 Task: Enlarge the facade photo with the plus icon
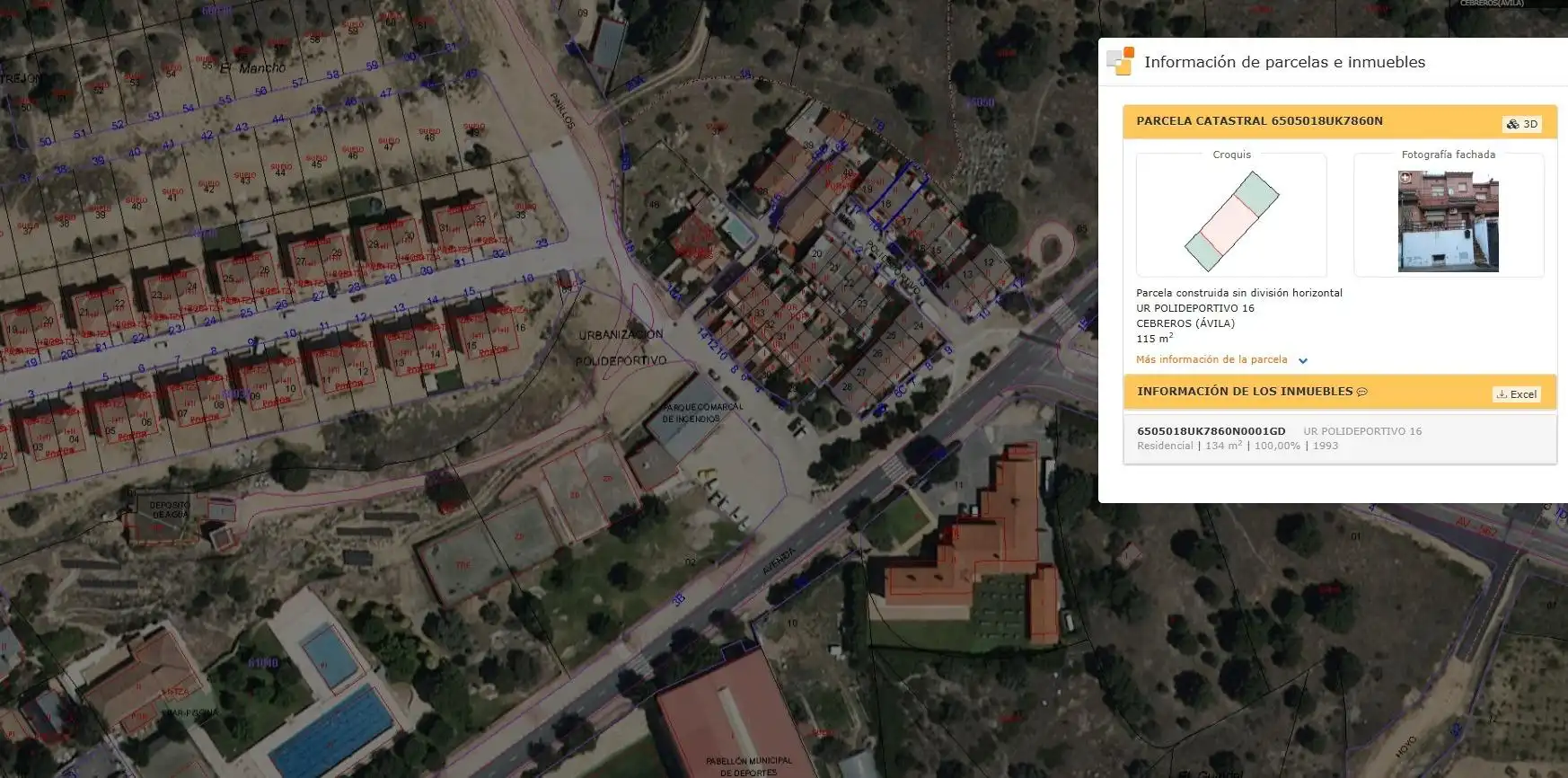(1405, 178)
